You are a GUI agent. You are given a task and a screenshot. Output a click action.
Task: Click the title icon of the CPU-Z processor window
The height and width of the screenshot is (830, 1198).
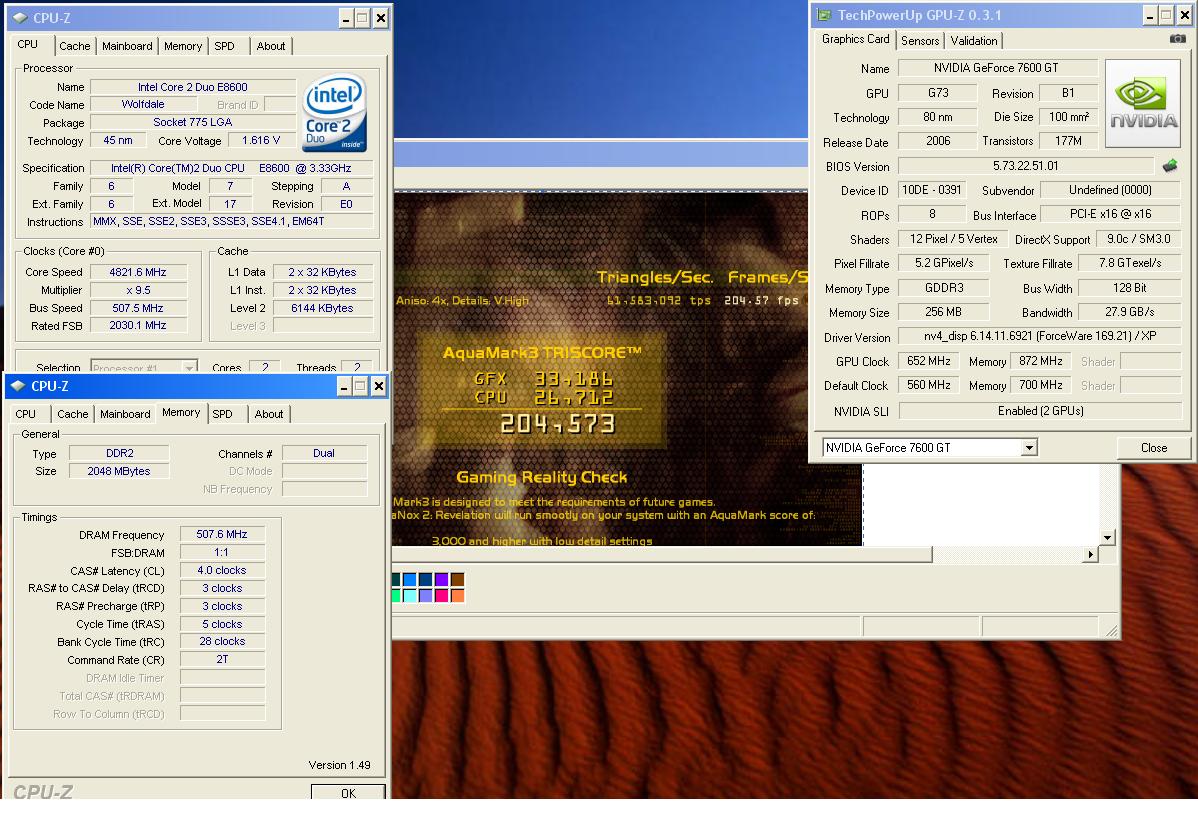[21, 18]
